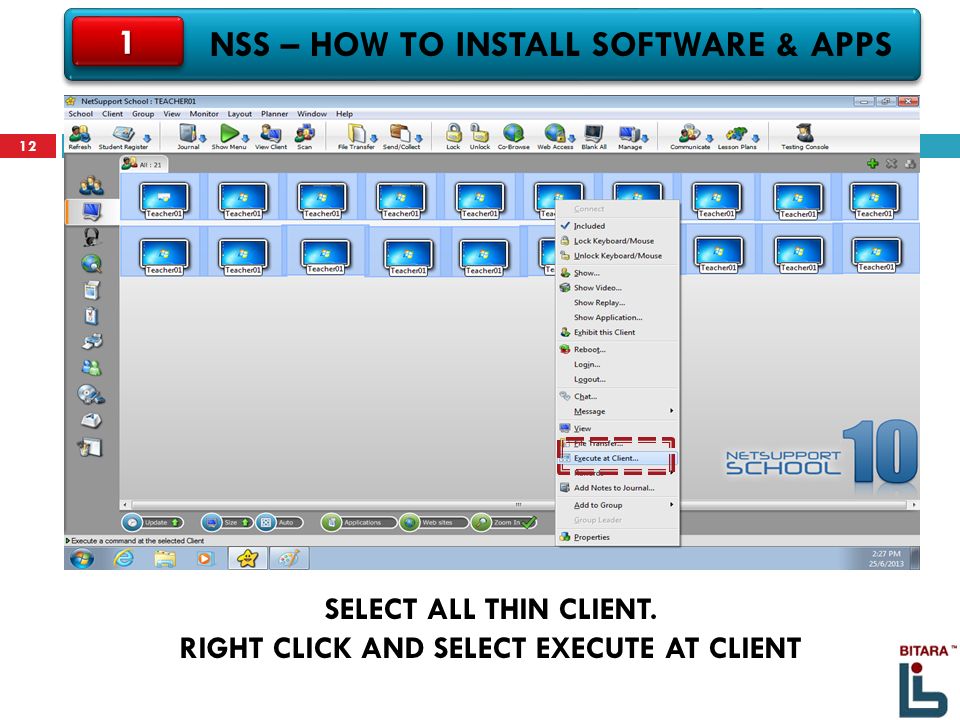Click the Unlock toolbar icon
This screenshot has width=960, height=720.
479,136
